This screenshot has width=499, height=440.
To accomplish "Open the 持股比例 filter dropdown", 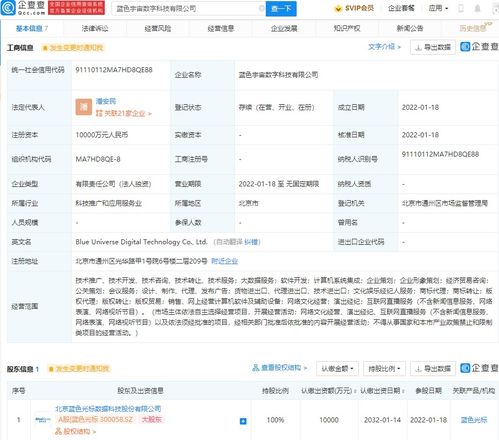I will click(384, 369).
